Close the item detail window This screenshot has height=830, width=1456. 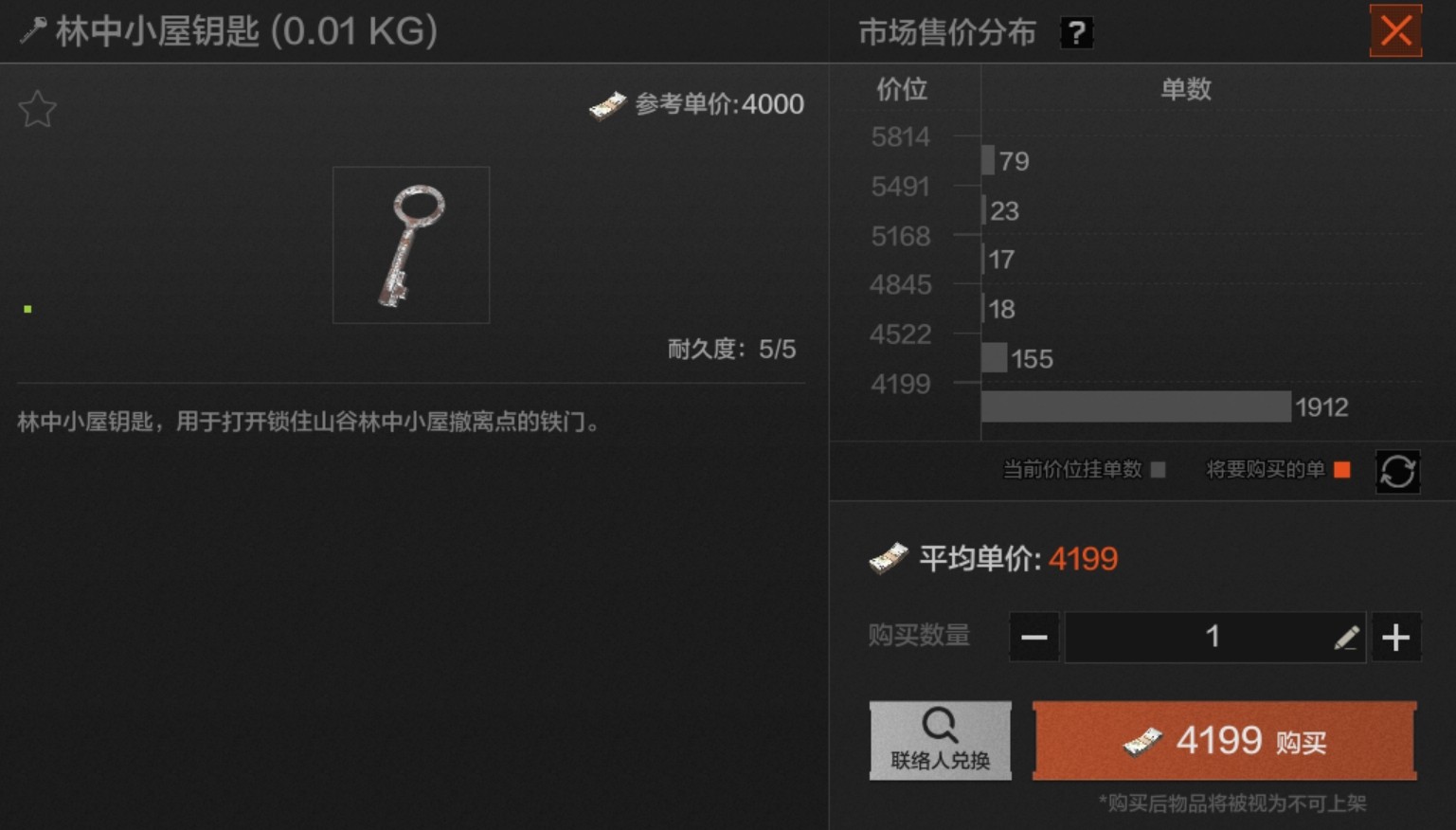(x=1395, y=31)
